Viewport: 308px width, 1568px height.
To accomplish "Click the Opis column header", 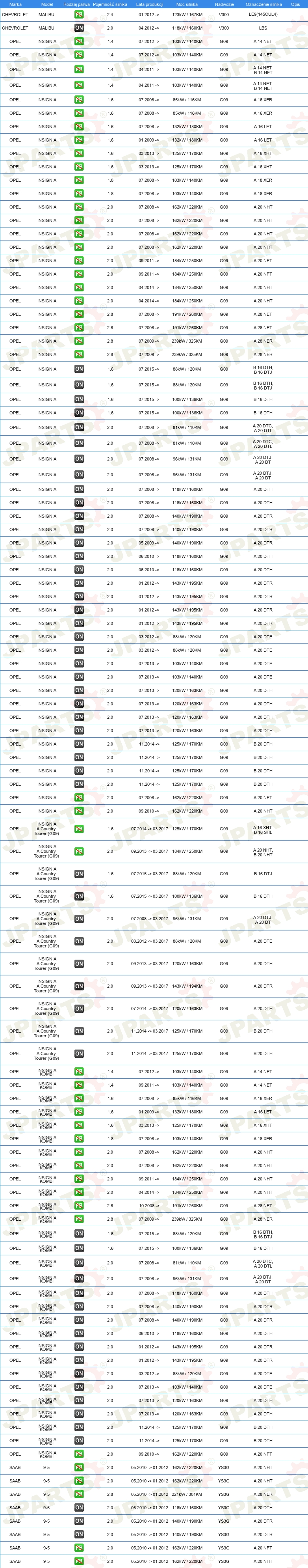I will tap(295, 4).
